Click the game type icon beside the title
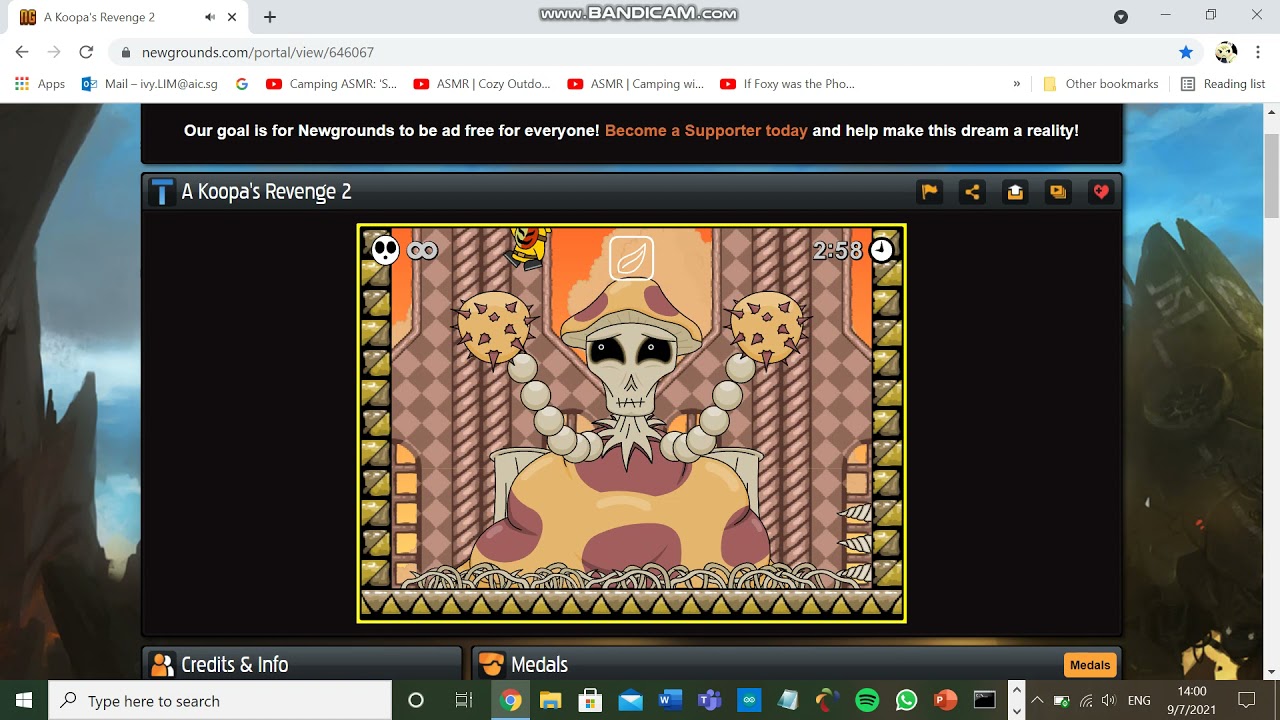This screenshot has width=1280, height=720. 162,192
